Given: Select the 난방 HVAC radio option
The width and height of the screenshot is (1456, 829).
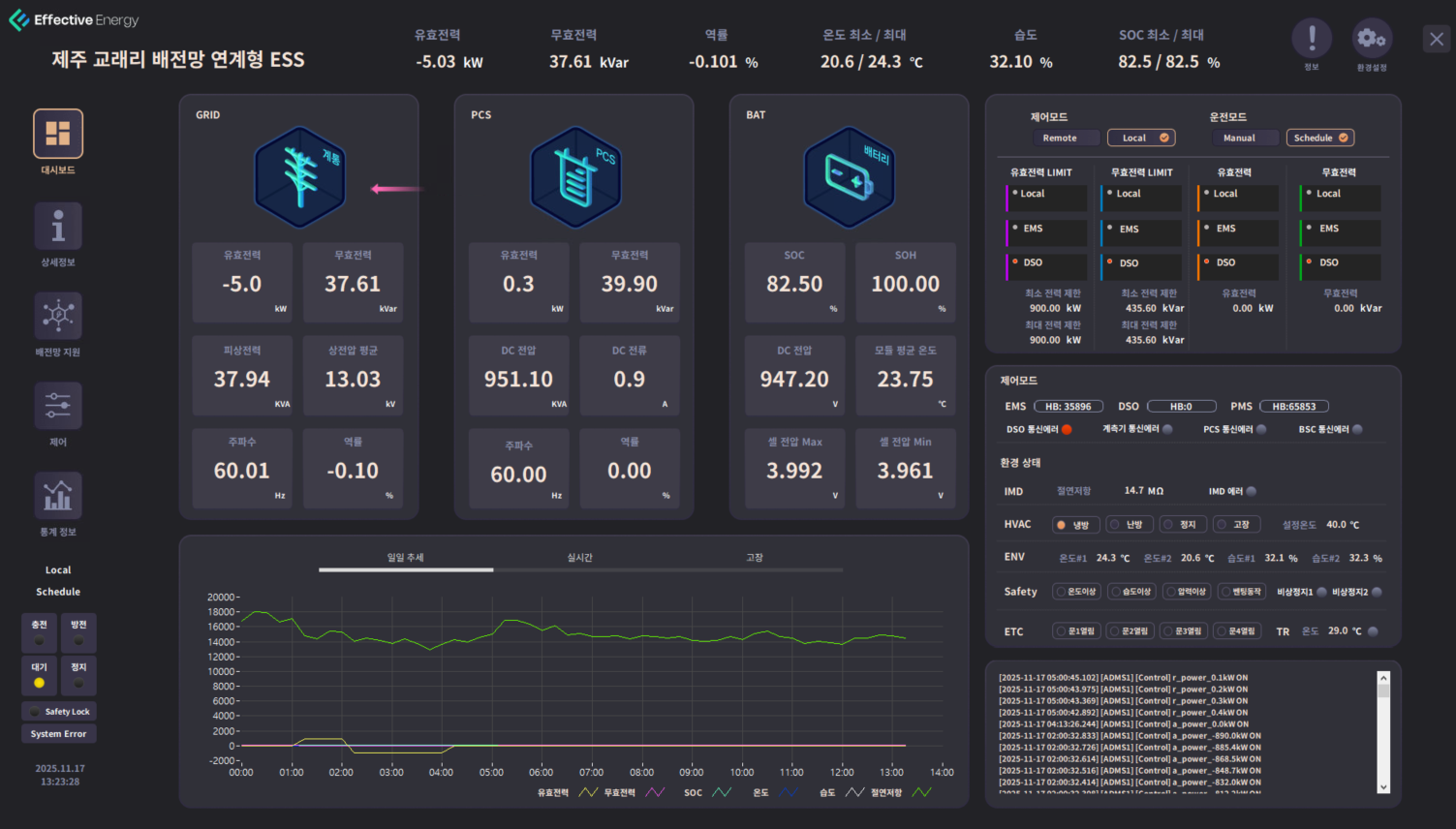Looking at the screenshot, I should (1128, 524).
